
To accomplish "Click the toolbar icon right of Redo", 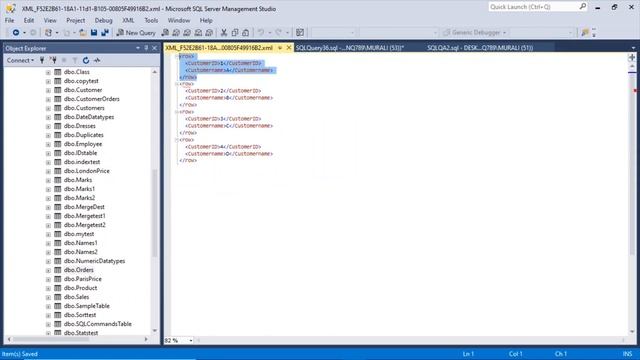I will (x=300, y=33).
